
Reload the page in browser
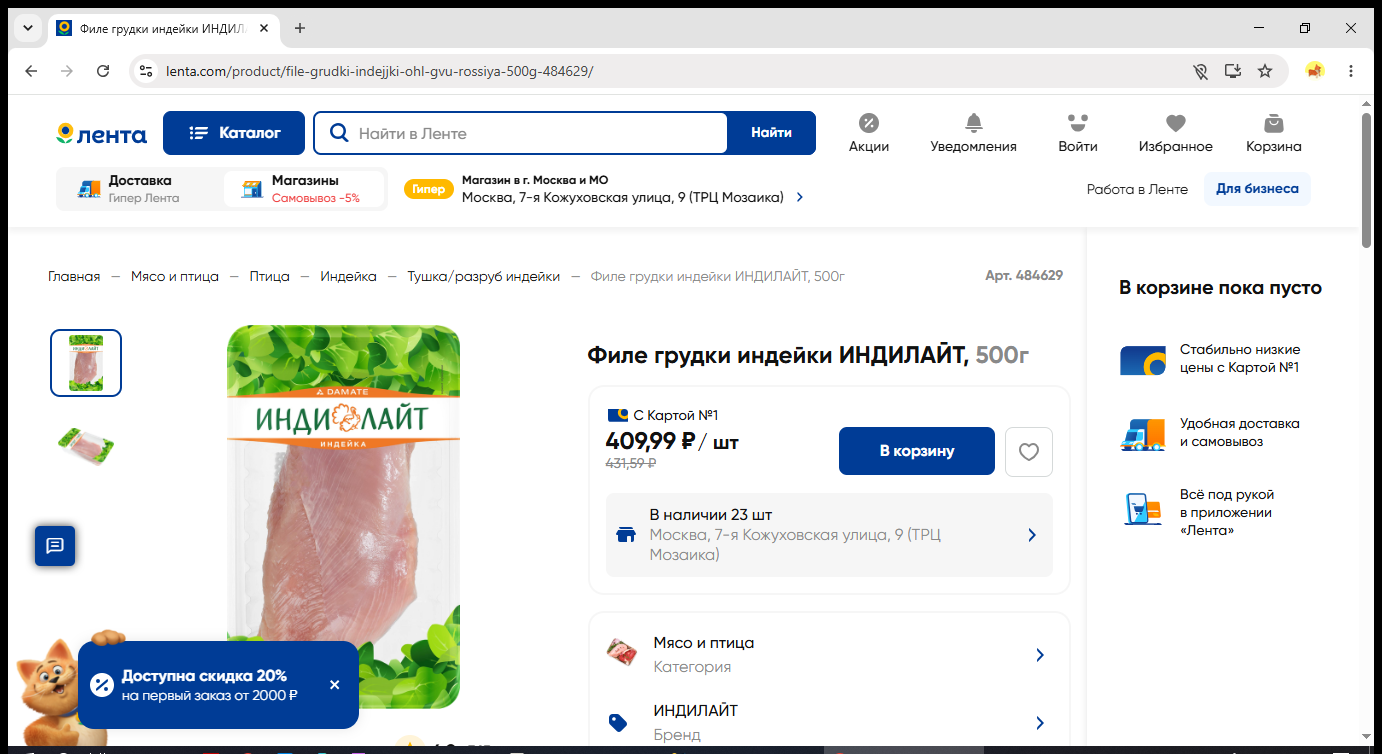point(103,71)
